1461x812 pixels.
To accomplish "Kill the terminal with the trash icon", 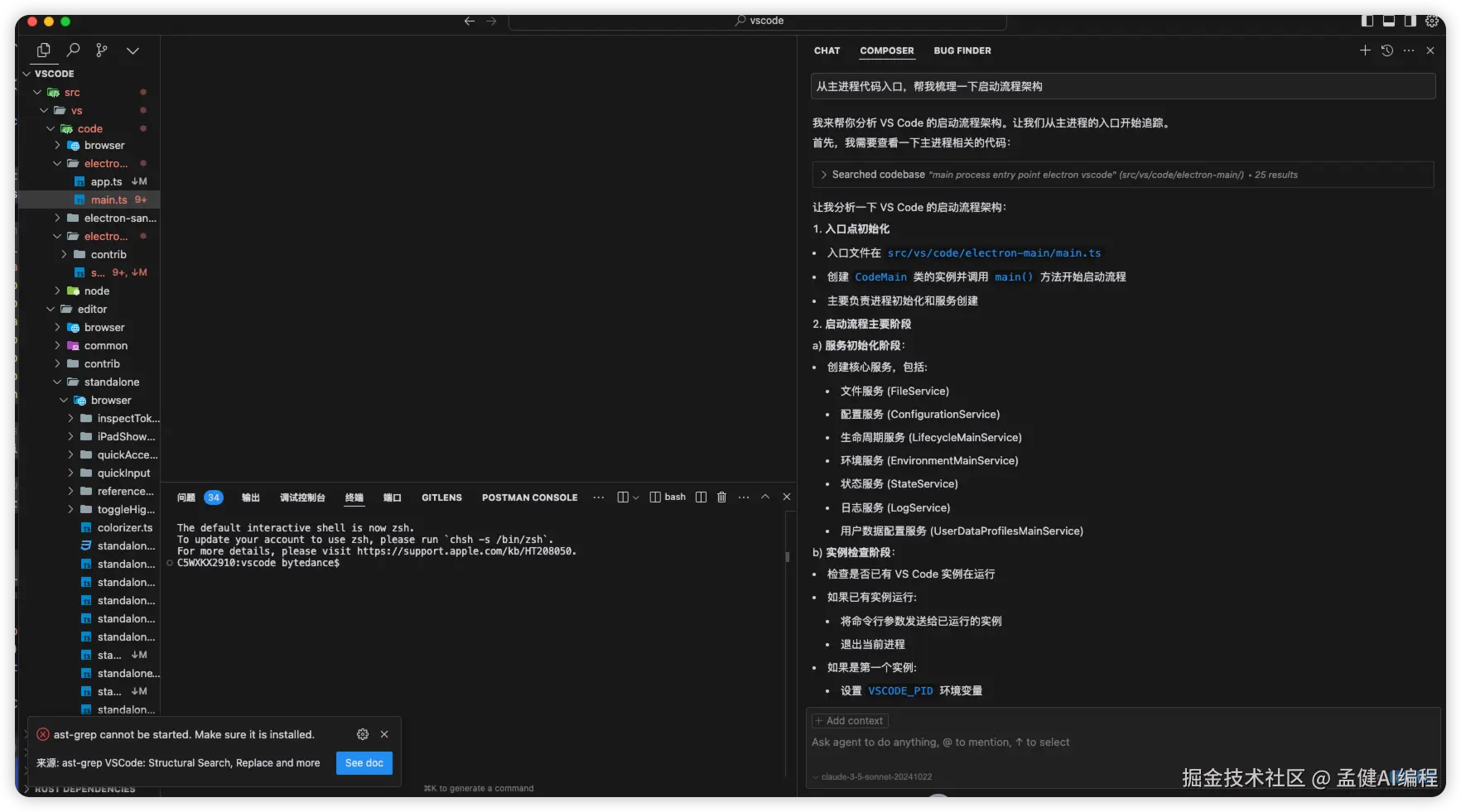I will [x=721, y=497].
